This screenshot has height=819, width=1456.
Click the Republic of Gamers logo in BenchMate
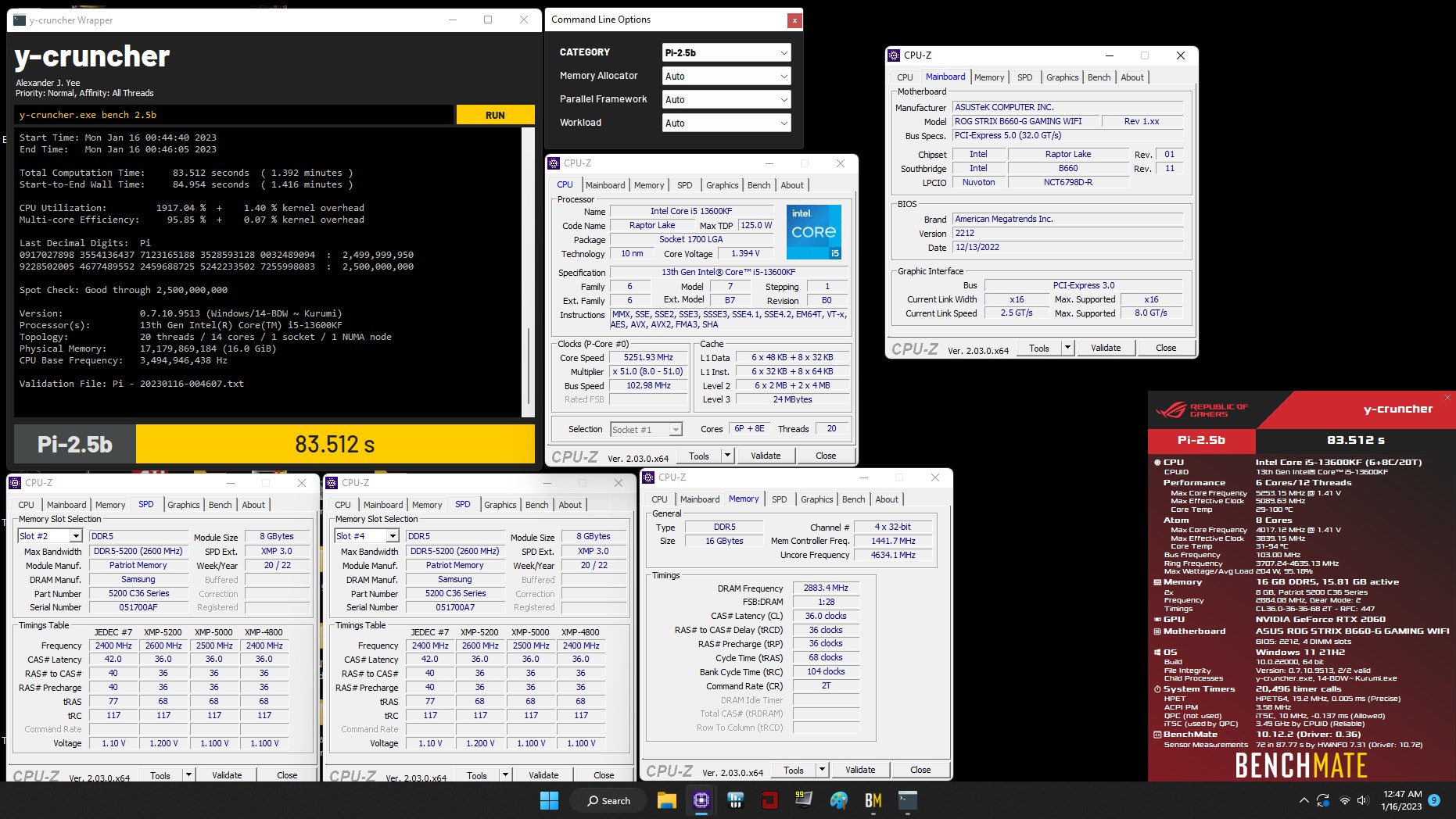point(1202,410)
